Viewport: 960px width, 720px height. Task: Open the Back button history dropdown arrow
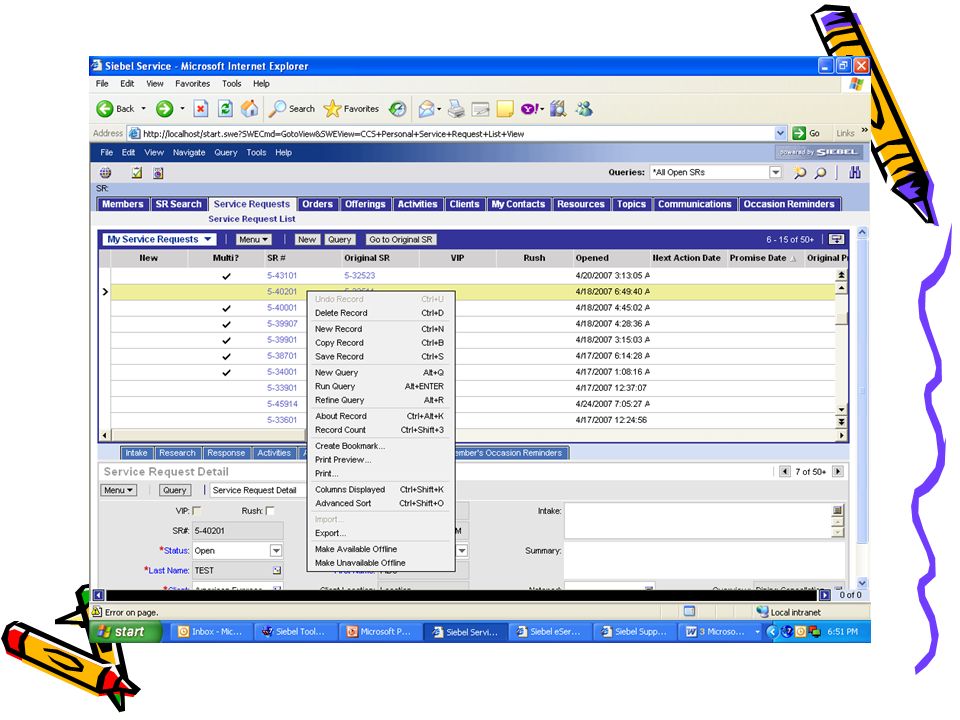143,109
